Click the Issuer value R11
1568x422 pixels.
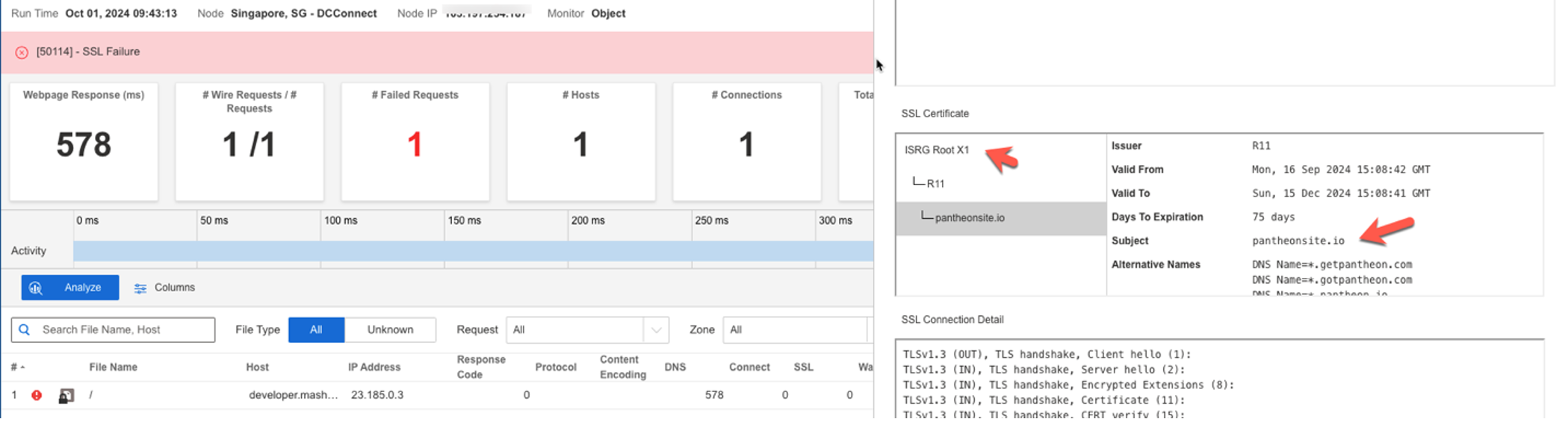tap(1261, 146)
